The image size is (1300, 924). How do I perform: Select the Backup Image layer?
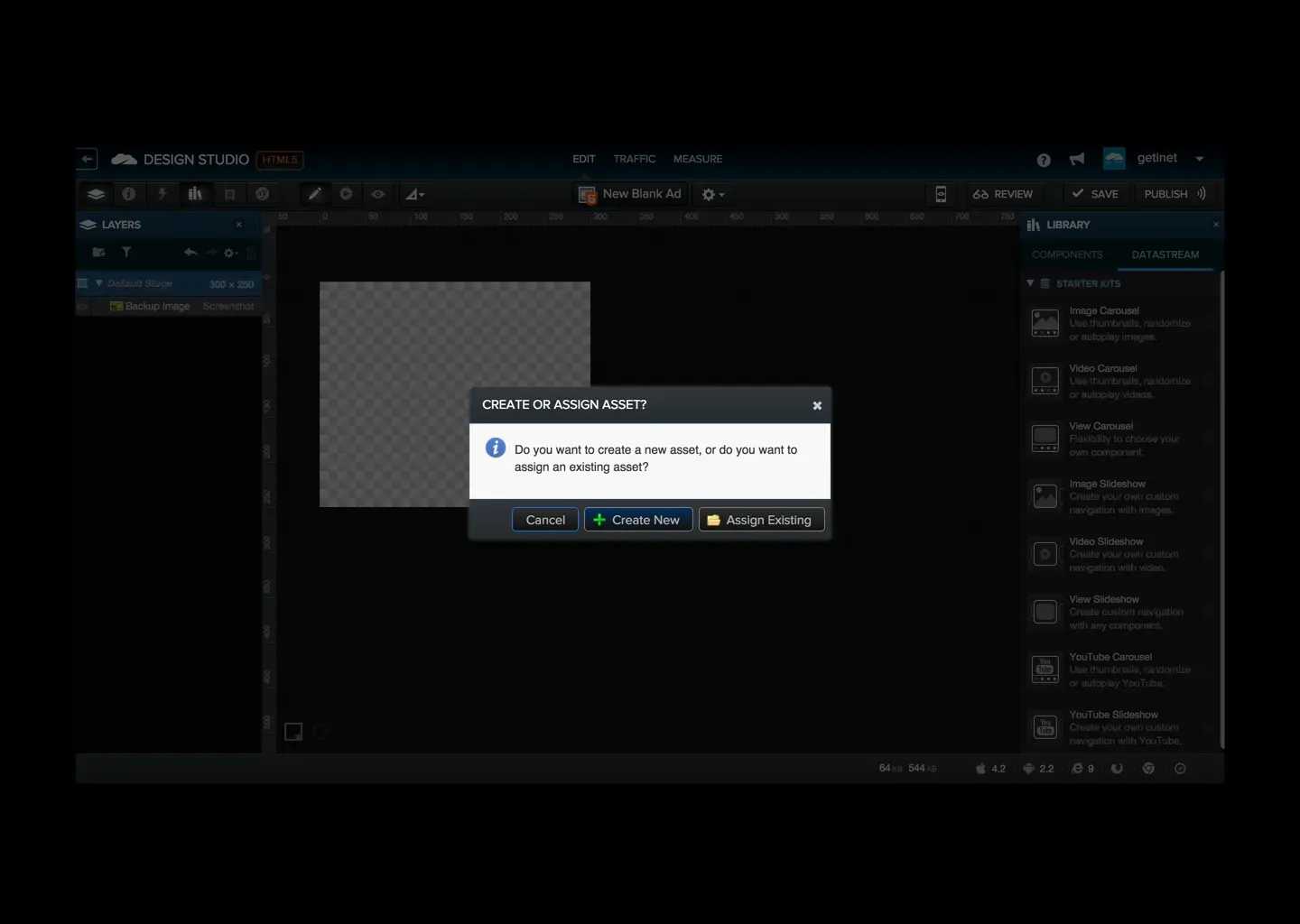coord(169,306)
